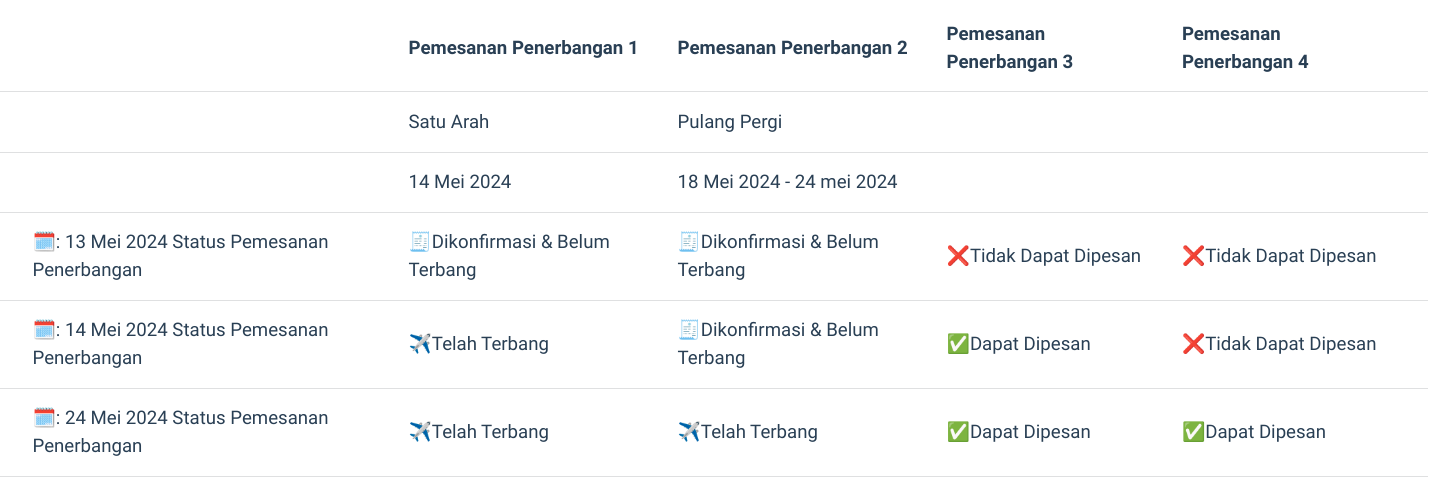Click the airplane icon in Penerbangan 2 on 24 Mei
This screenshot has height=478, width=1436.
pyautogui.click(x=689, y=431)
